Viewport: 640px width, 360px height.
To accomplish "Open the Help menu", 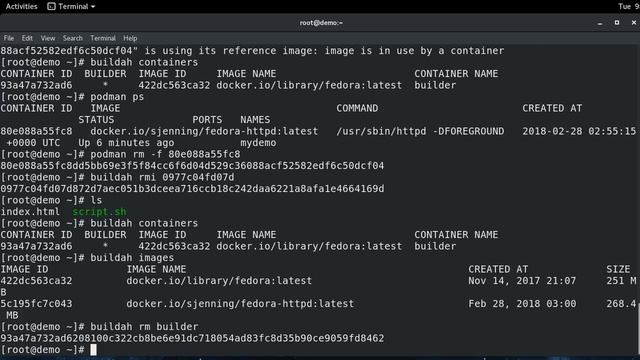I will (130, 38).
